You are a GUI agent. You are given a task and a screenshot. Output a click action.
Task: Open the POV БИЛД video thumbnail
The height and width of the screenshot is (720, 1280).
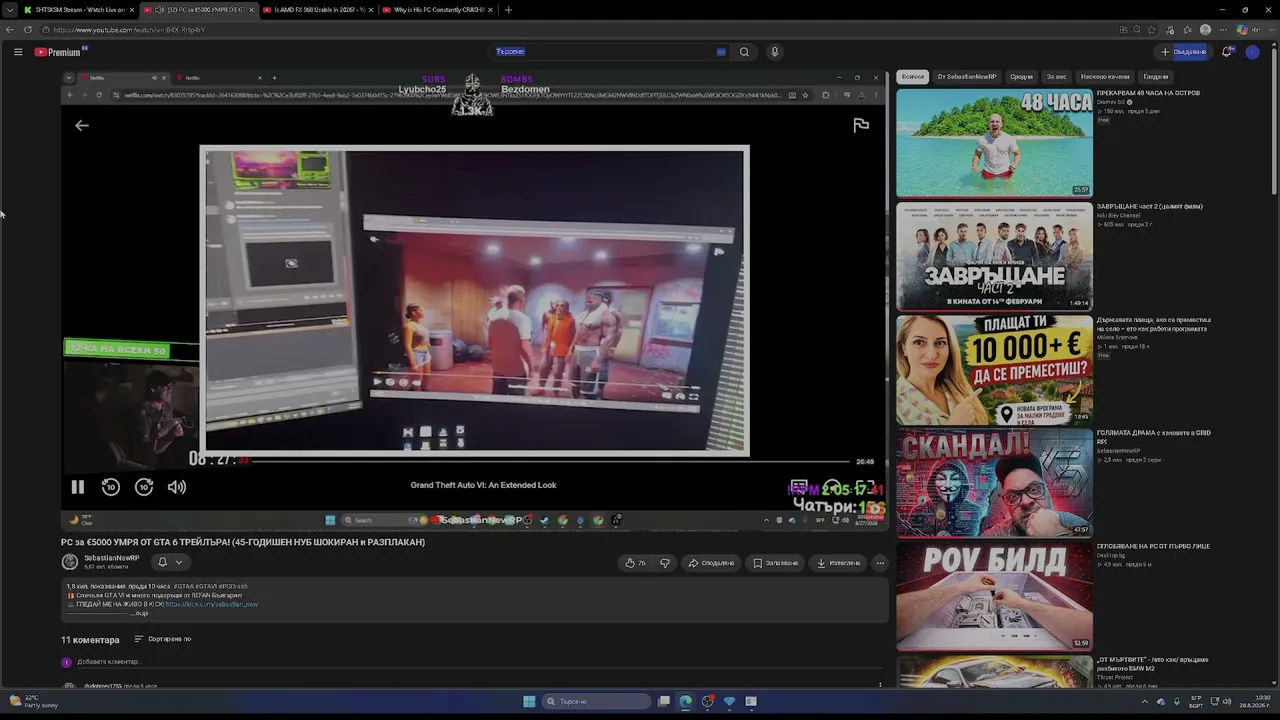point(994,596)
